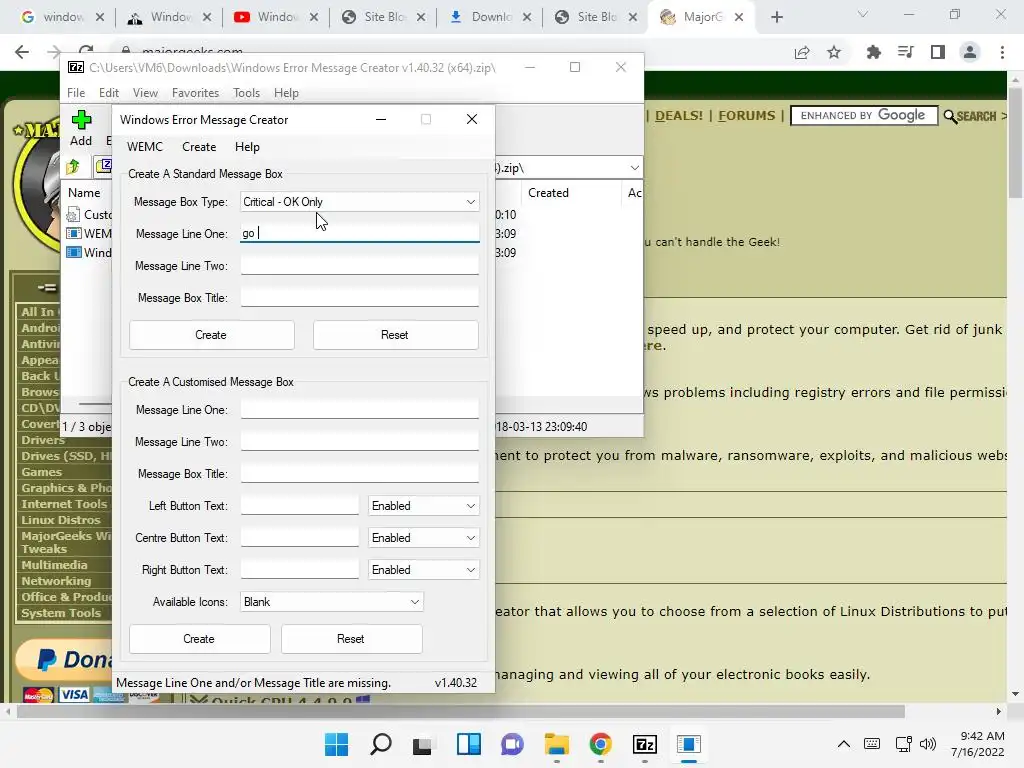Open the Widgets taskbar icon

468,744
